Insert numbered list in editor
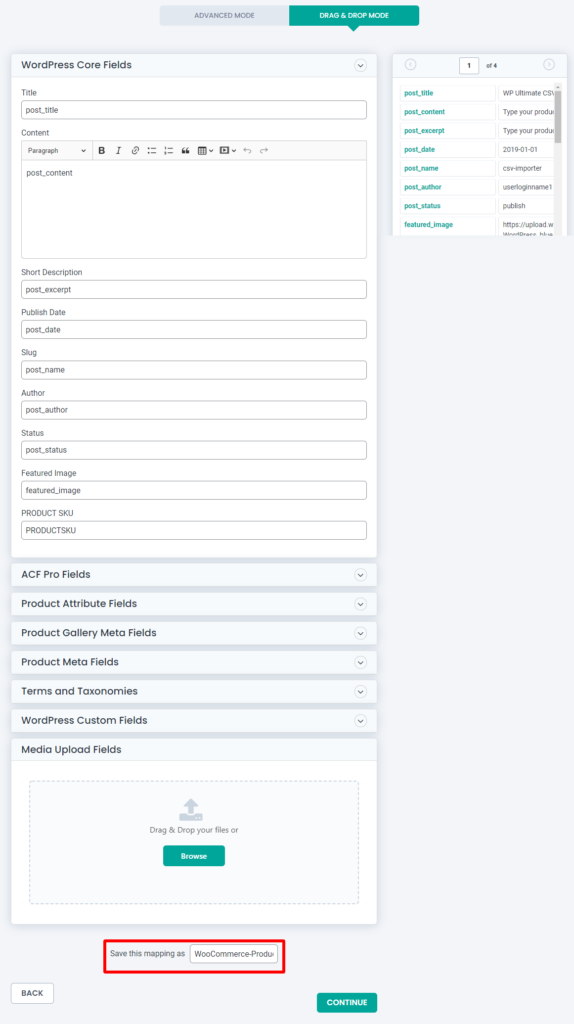The height and width of the screenshot is (1024, 574). [168, 150]
